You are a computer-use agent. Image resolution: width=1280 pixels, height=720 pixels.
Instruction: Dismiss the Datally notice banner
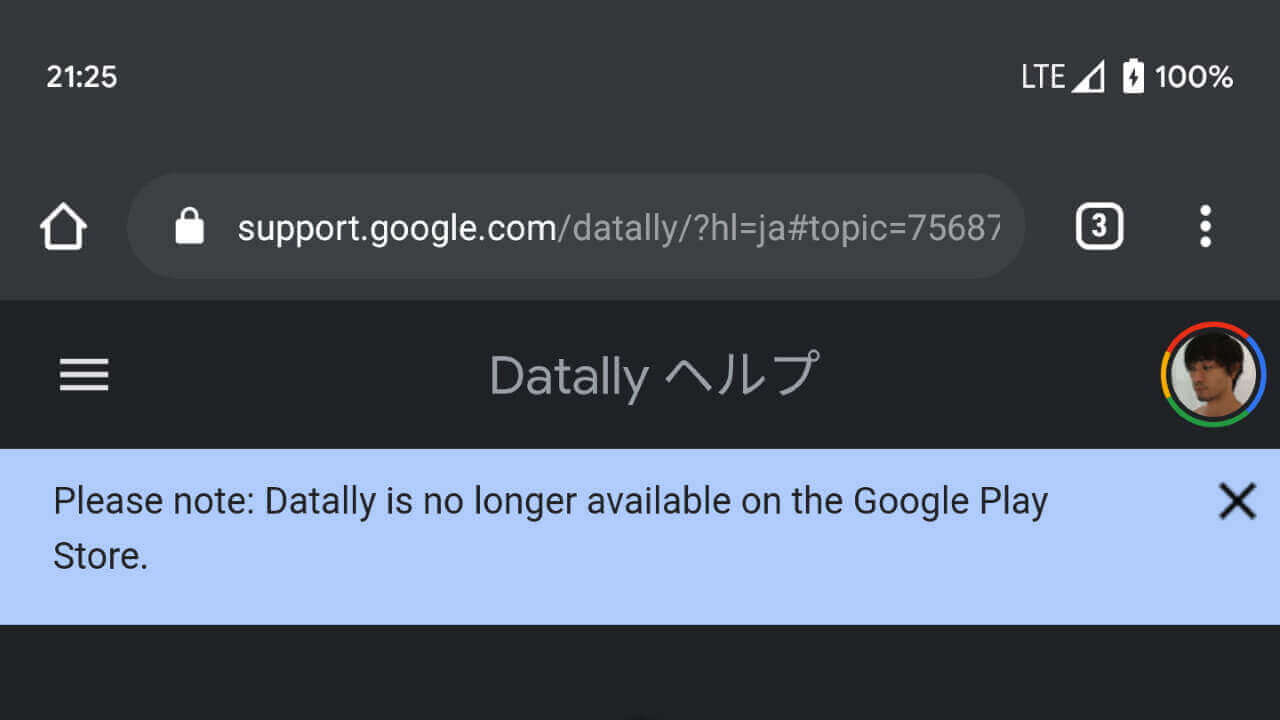[x=1237, y=501]
